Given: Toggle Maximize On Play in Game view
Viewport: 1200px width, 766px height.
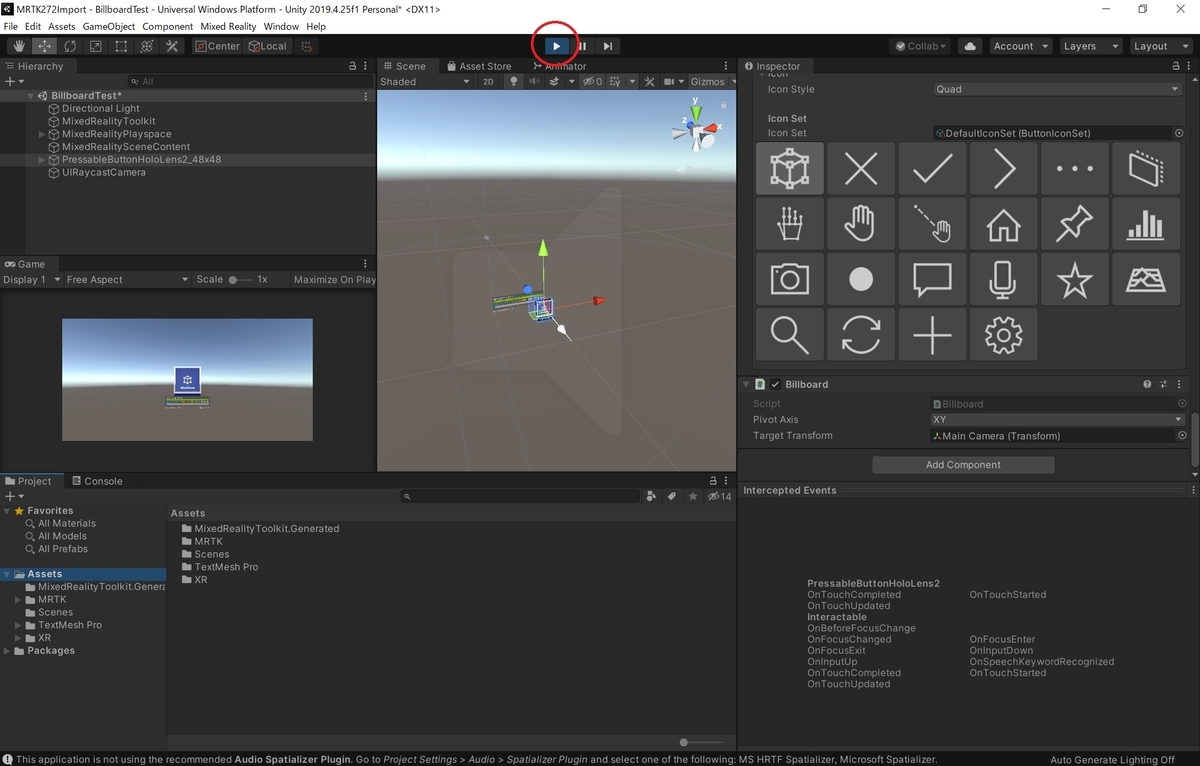Looking at the screenshot, I should [x=334, y=280].
